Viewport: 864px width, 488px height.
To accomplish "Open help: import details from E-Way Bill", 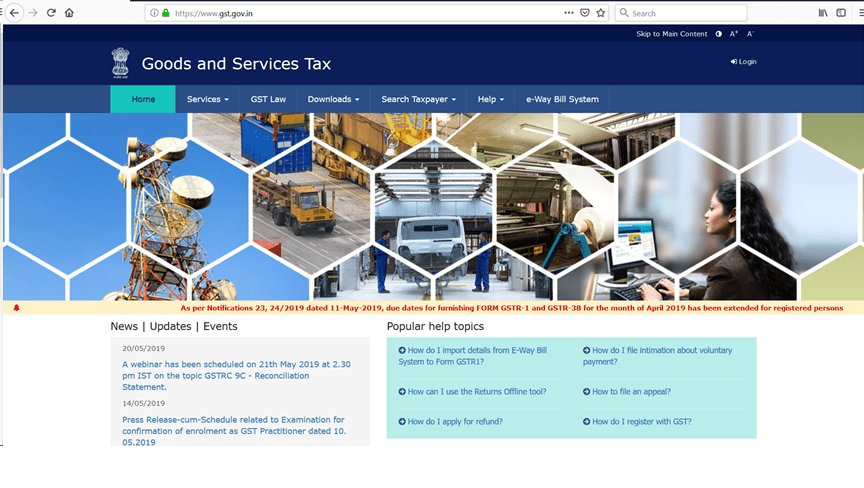I will pyautogui.click(x=473, y=356).
